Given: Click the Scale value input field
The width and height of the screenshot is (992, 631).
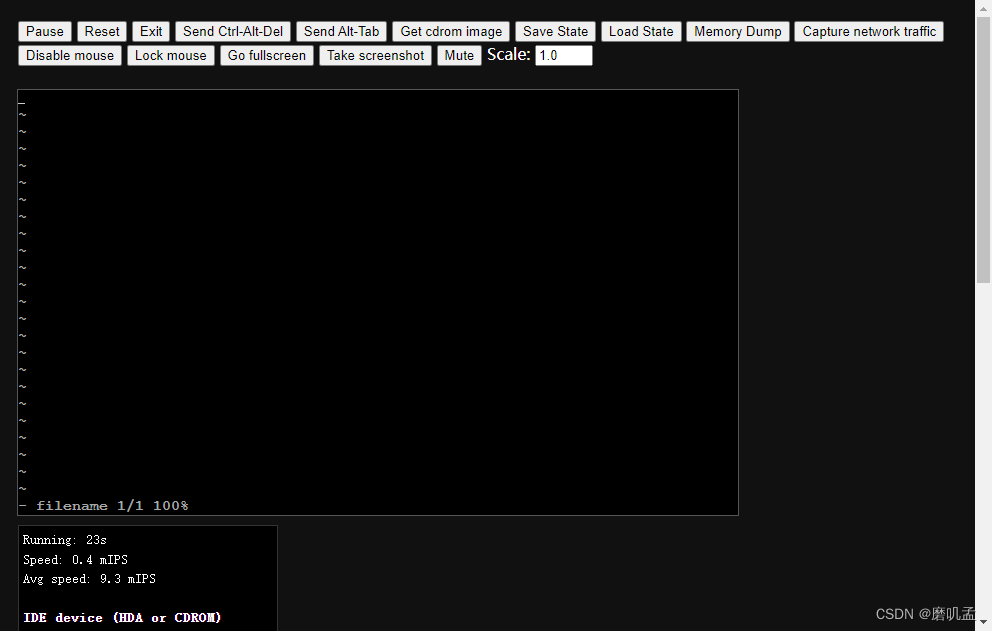Looking at the screenshot, I should pos(563,55).
